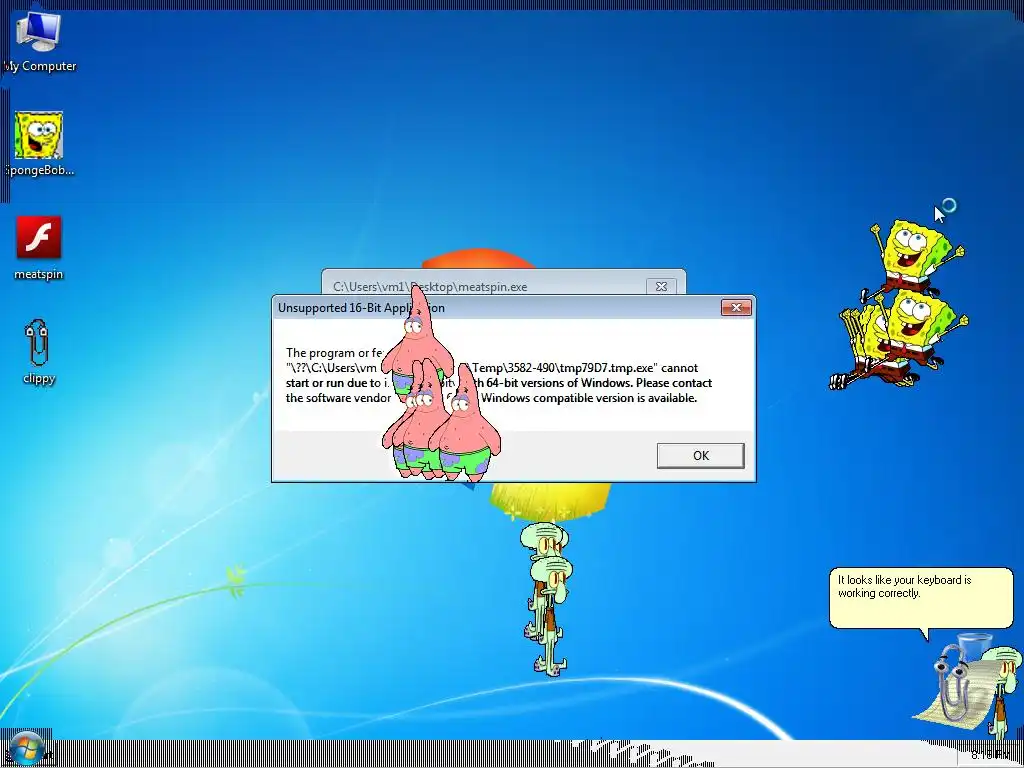The height and width of the screenshot is (768, 1024).
Task: Click the taskbar clock
Action: (x=990, y=755)
